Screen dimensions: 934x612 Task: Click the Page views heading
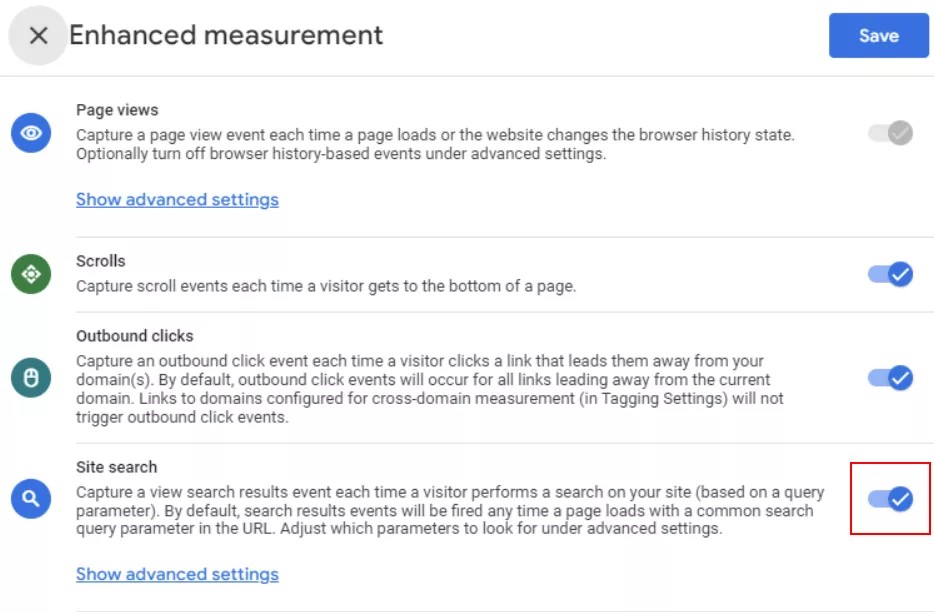point(117,110)
